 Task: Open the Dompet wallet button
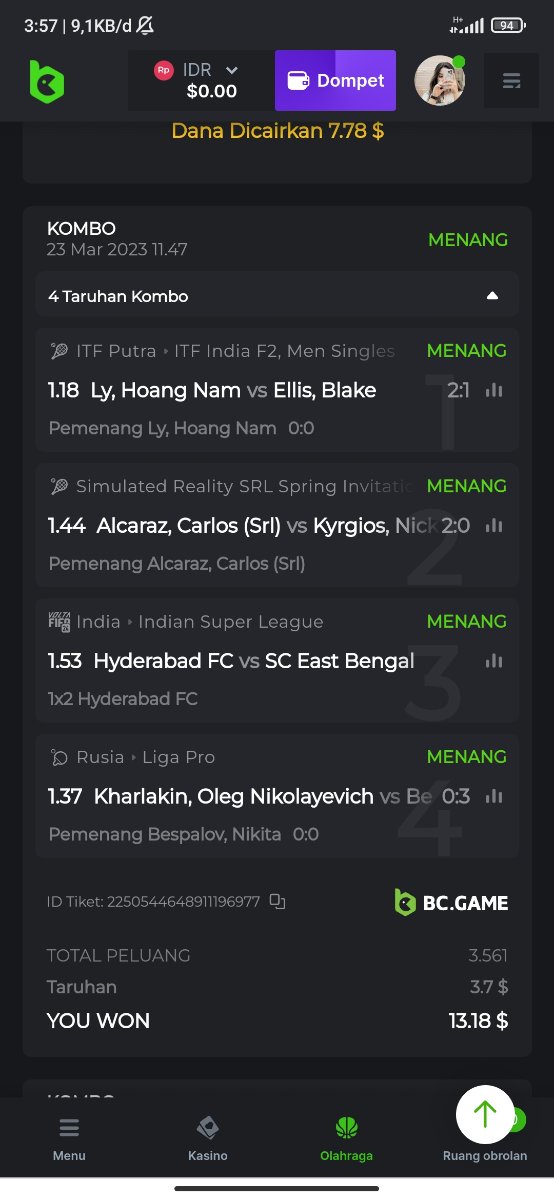click(335, 81)
